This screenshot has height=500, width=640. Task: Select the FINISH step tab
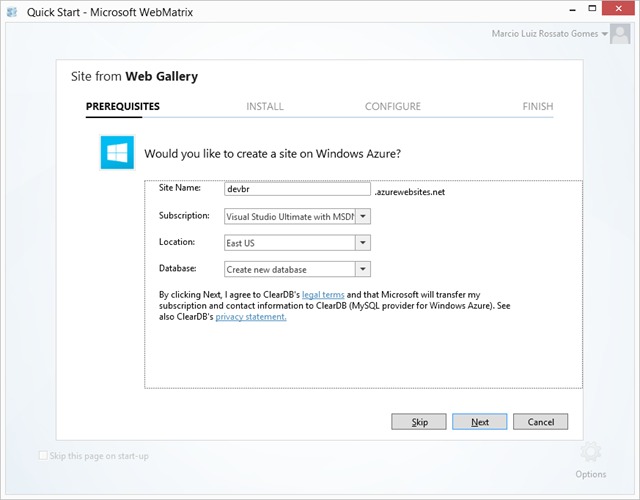pyautogui.click(x=538, y=107)
